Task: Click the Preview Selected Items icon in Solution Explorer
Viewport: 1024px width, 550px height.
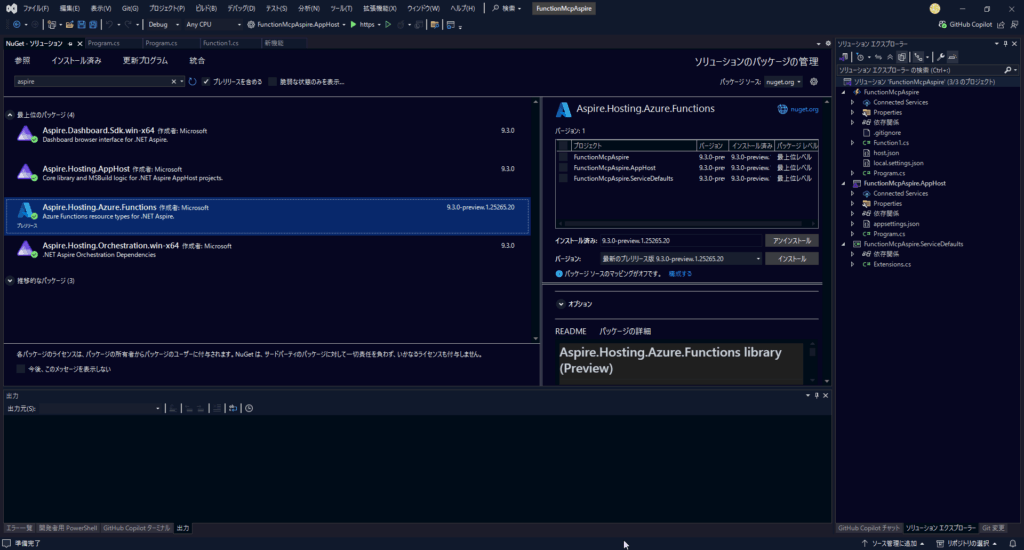Action: pyautogui.click(x=953, y=57)
